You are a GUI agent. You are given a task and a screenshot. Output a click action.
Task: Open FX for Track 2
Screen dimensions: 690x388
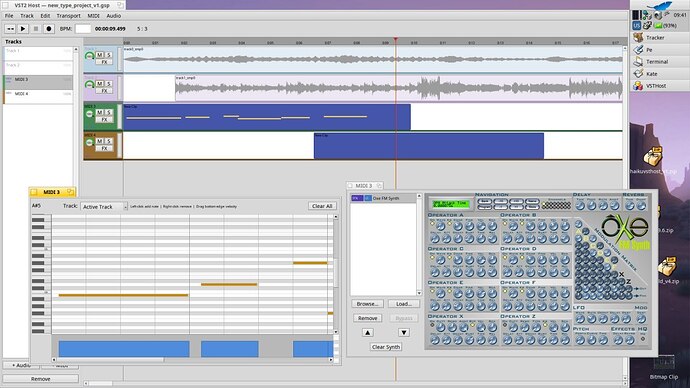[104, 91]
